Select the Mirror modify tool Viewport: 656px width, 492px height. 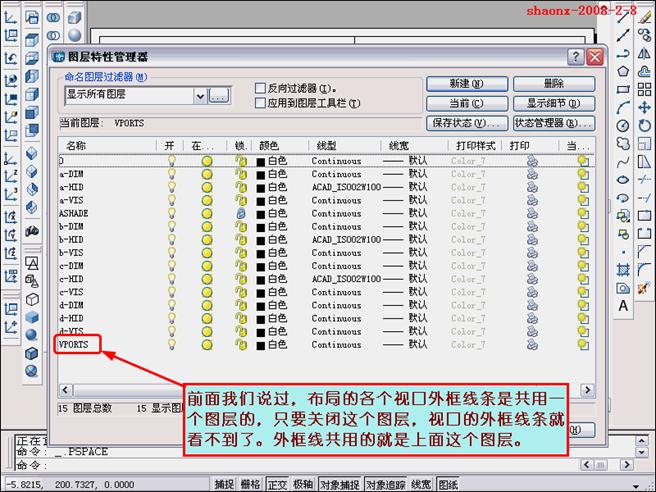(644, 53)
